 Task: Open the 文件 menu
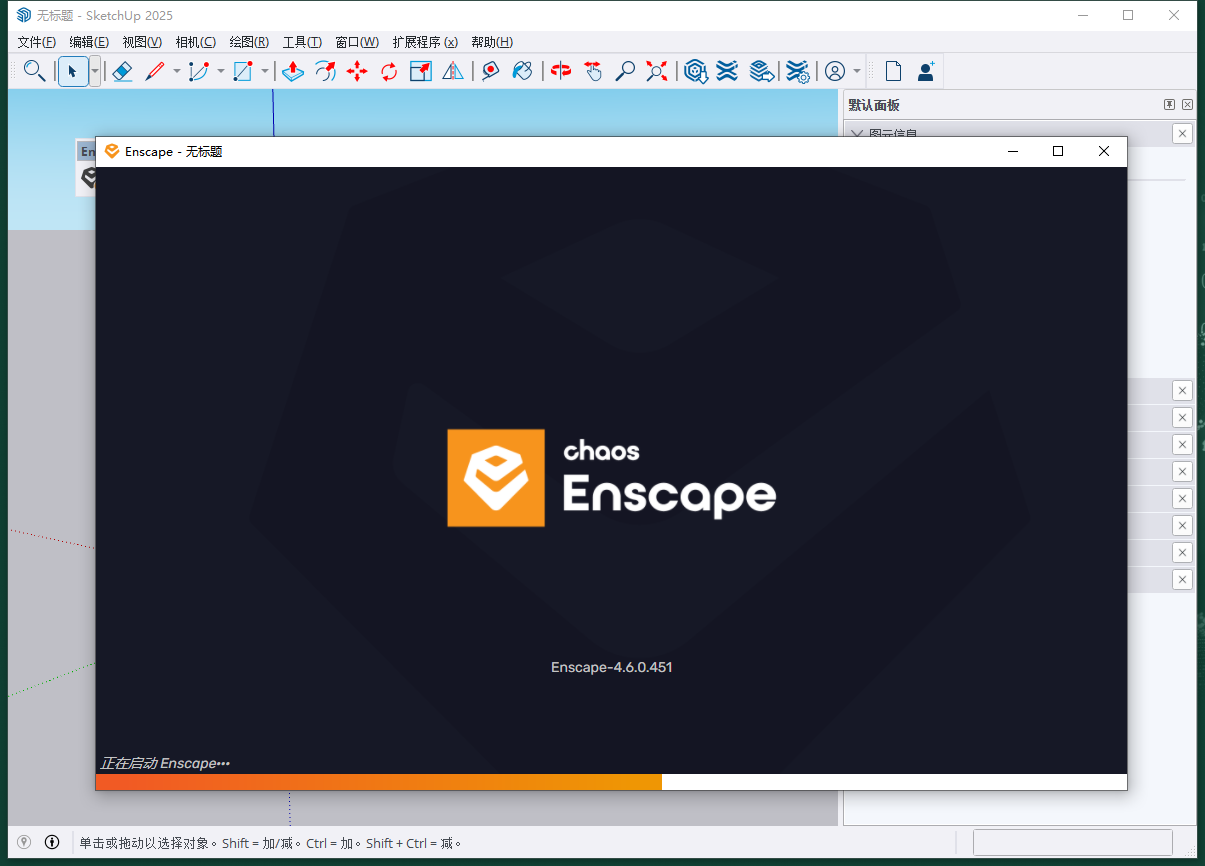click(x=35, y=41)
